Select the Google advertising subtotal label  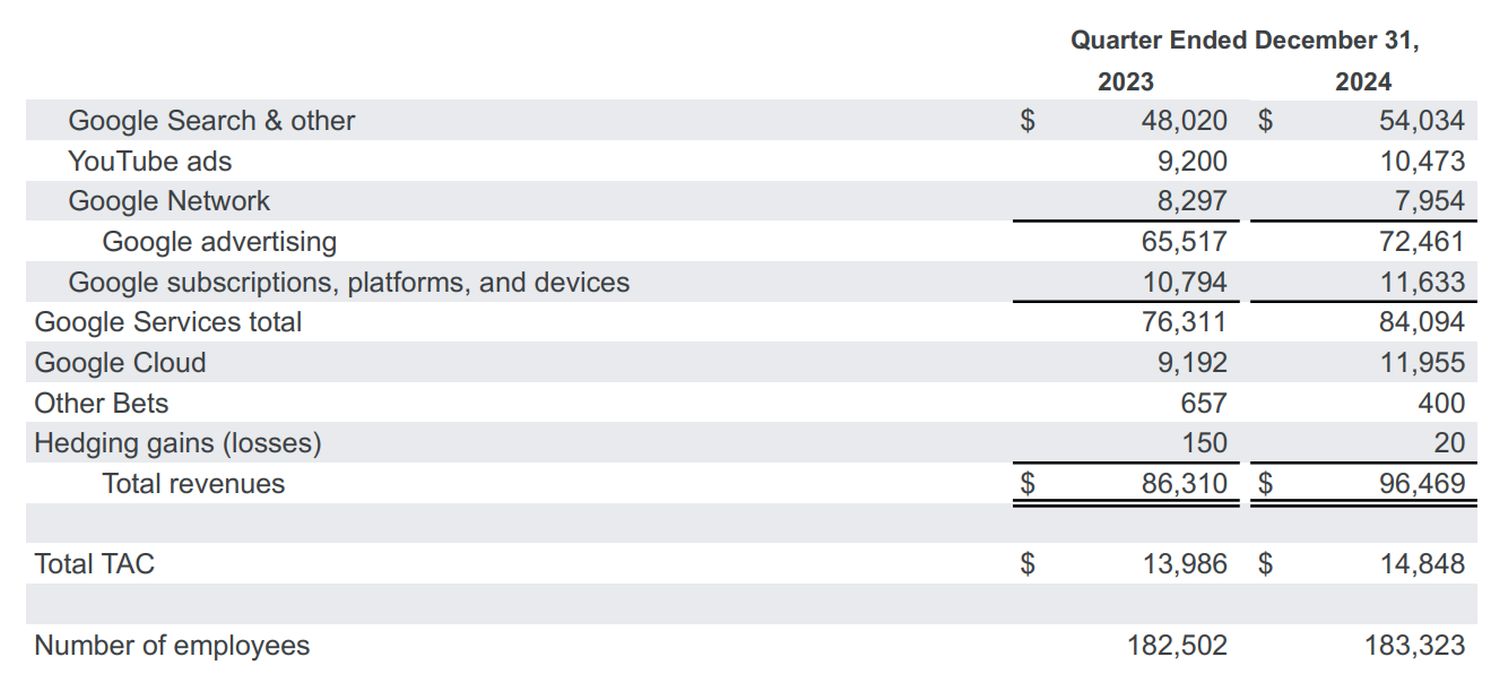click(x=219, y=242)
